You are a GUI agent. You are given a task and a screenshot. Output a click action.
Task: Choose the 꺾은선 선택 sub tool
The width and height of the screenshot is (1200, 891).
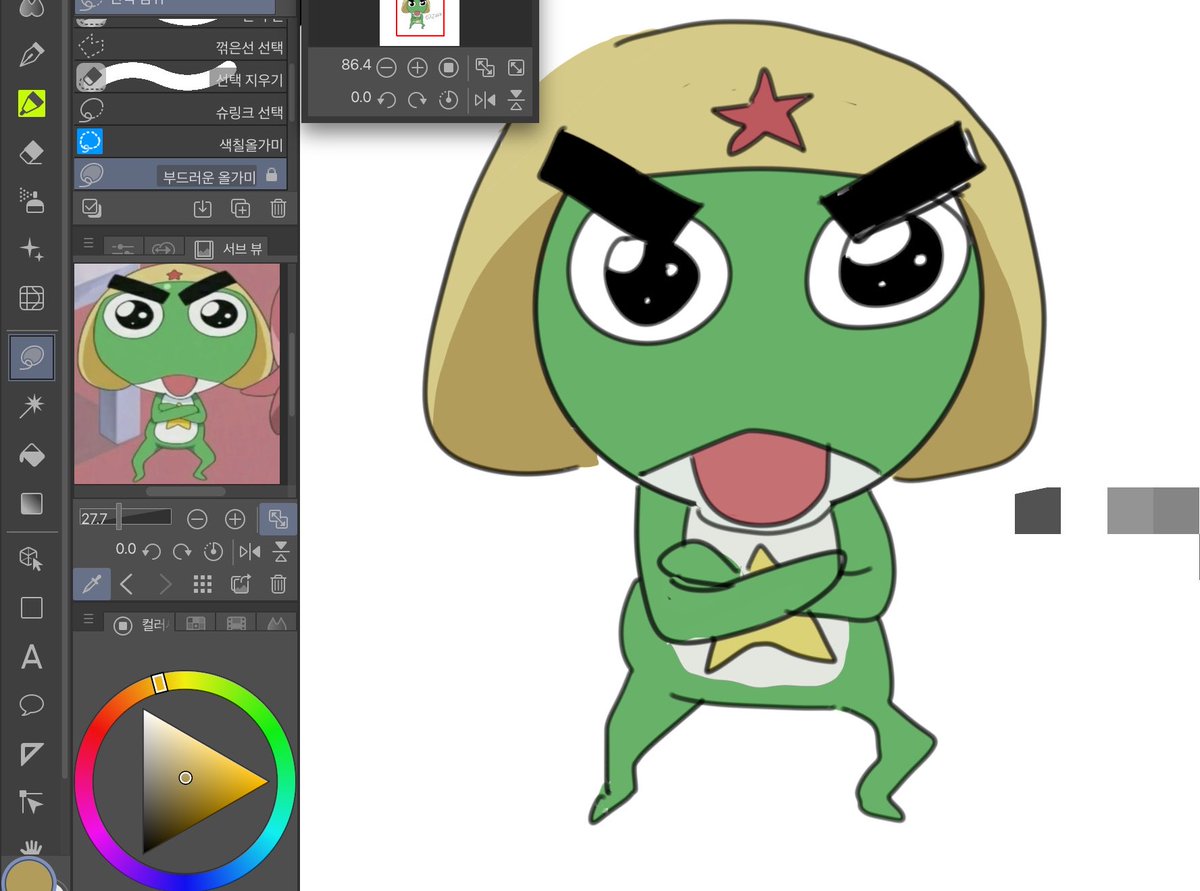point(181,46)
